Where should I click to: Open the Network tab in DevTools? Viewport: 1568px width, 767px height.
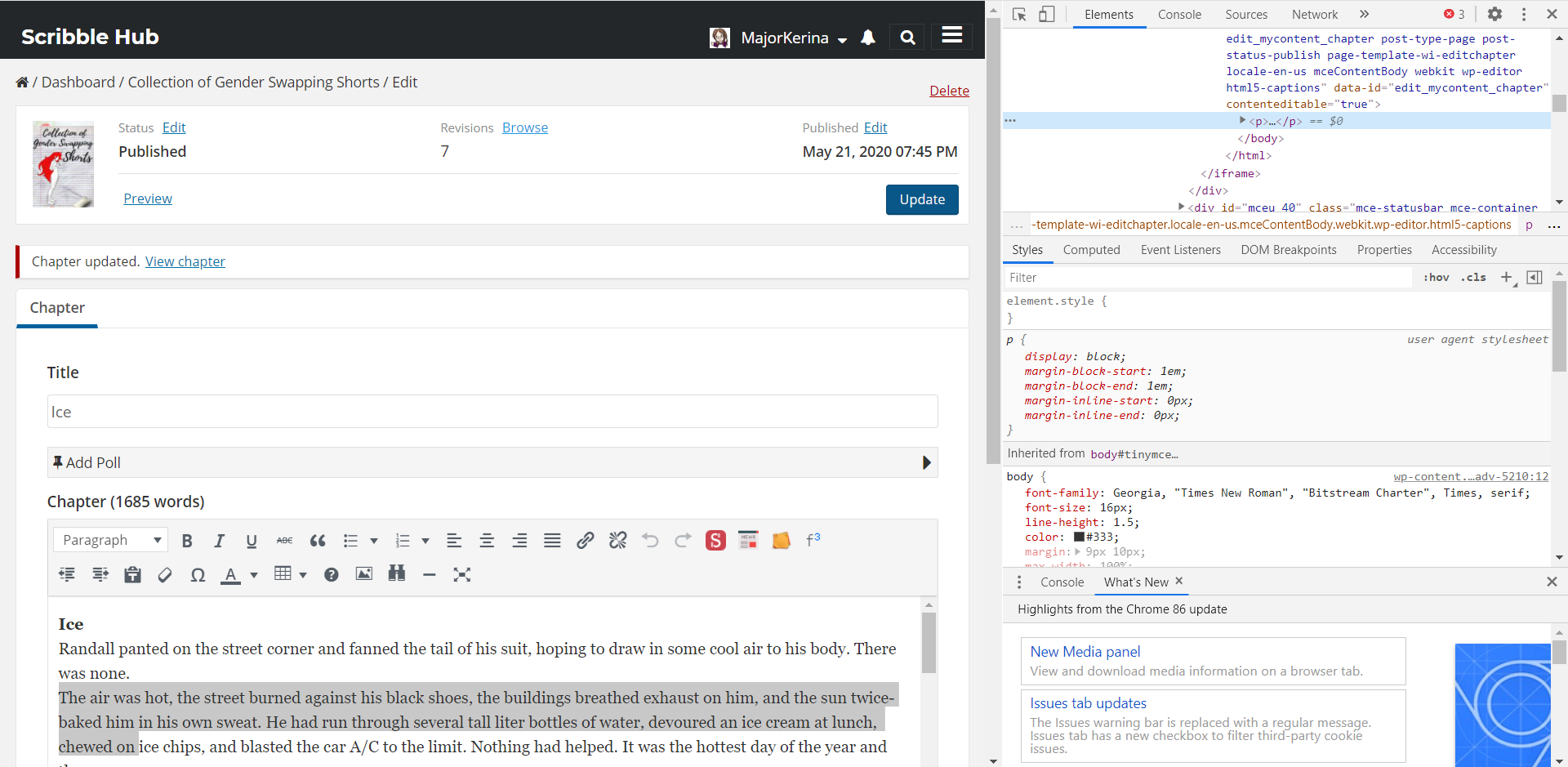1314,15
